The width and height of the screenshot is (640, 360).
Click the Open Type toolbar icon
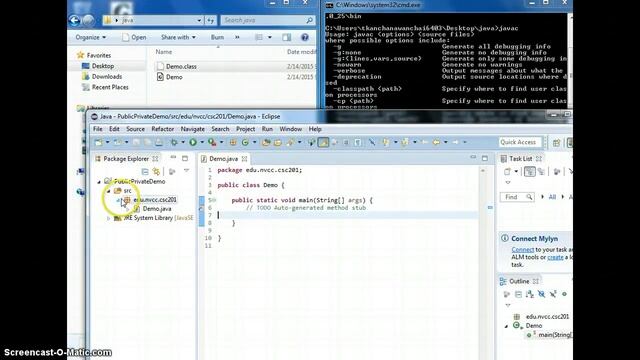pos(266,142)
